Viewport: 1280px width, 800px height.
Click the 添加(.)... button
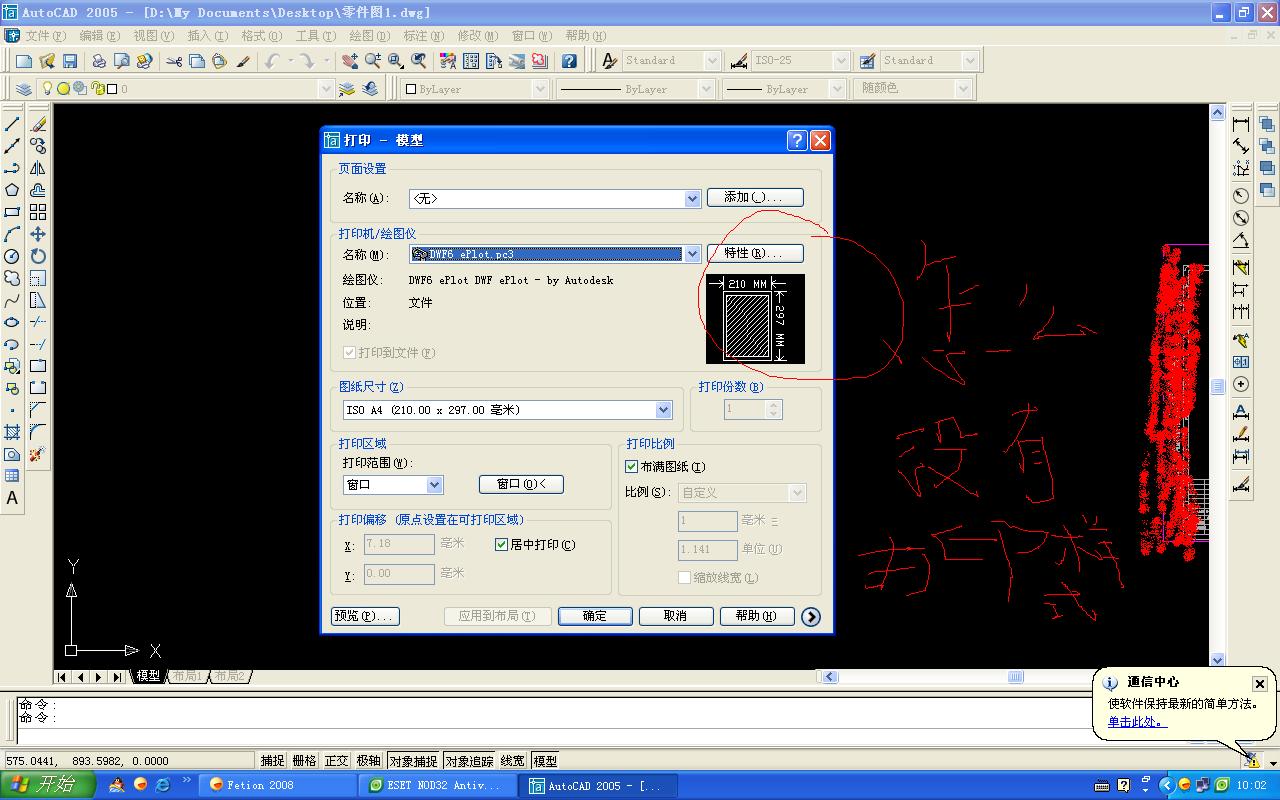755,198
